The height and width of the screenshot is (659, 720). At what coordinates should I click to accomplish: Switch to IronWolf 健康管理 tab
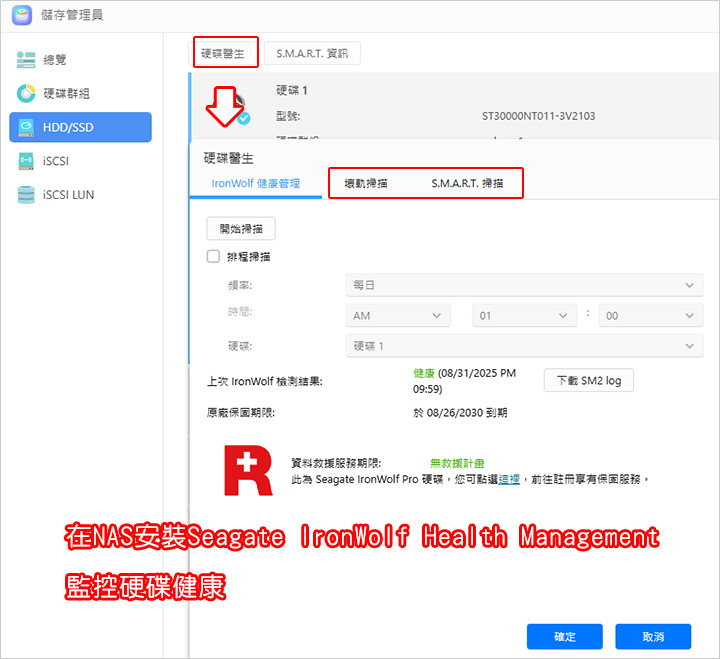[x=256, y=184]
